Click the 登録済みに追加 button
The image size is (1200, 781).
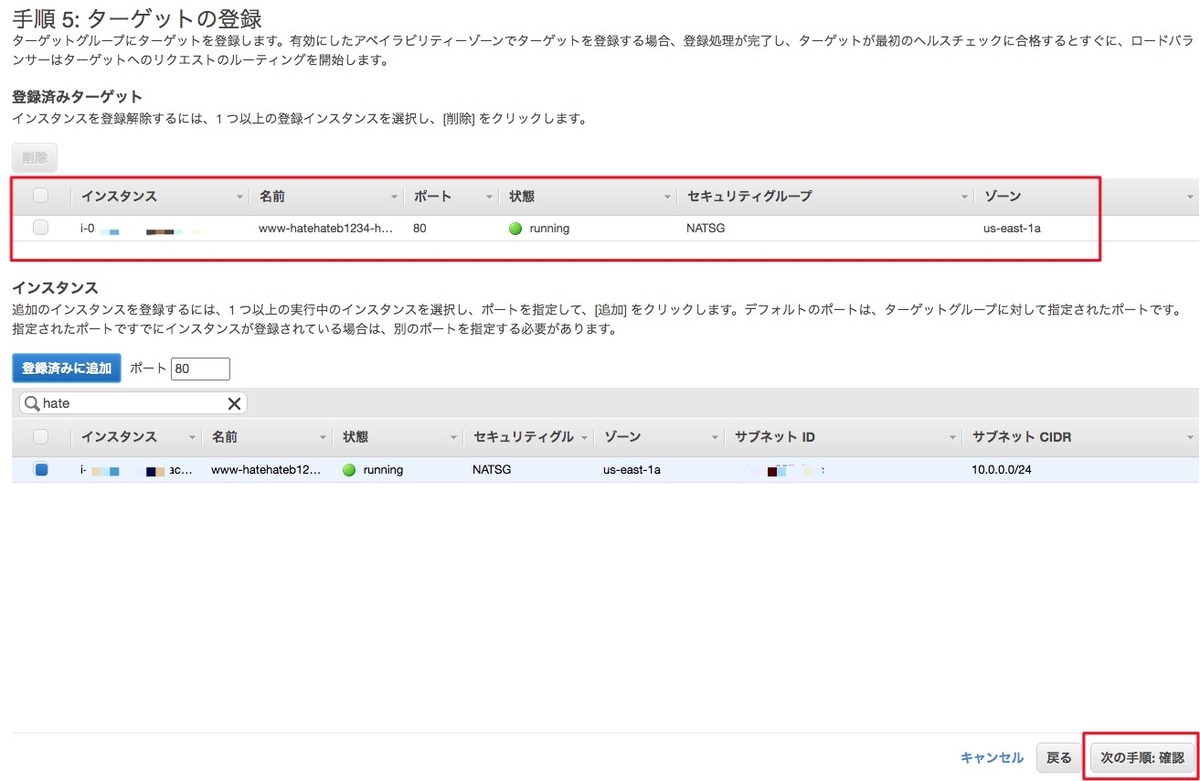66,368
